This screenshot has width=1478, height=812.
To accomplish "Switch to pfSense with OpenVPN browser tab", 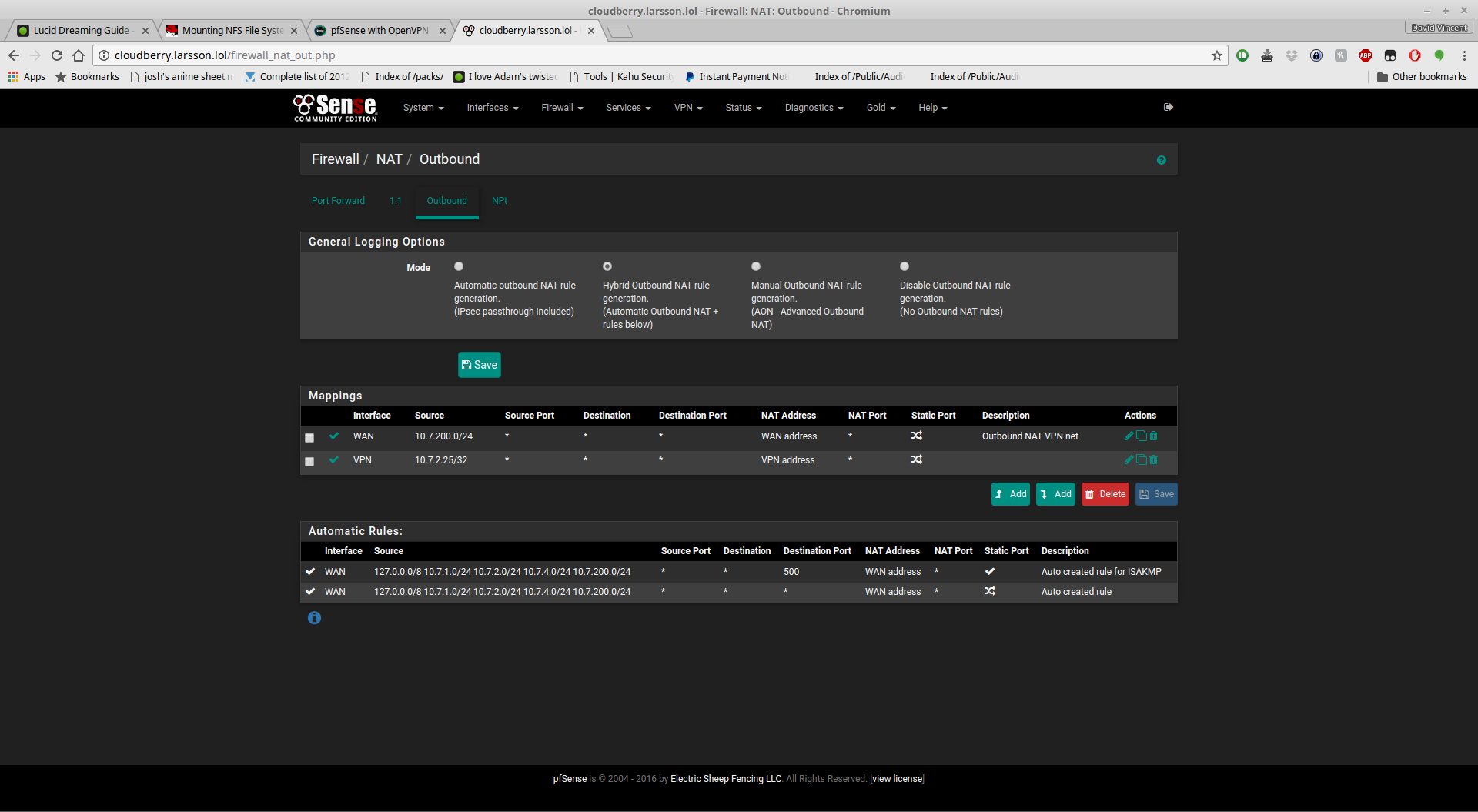I will (379, 31).
